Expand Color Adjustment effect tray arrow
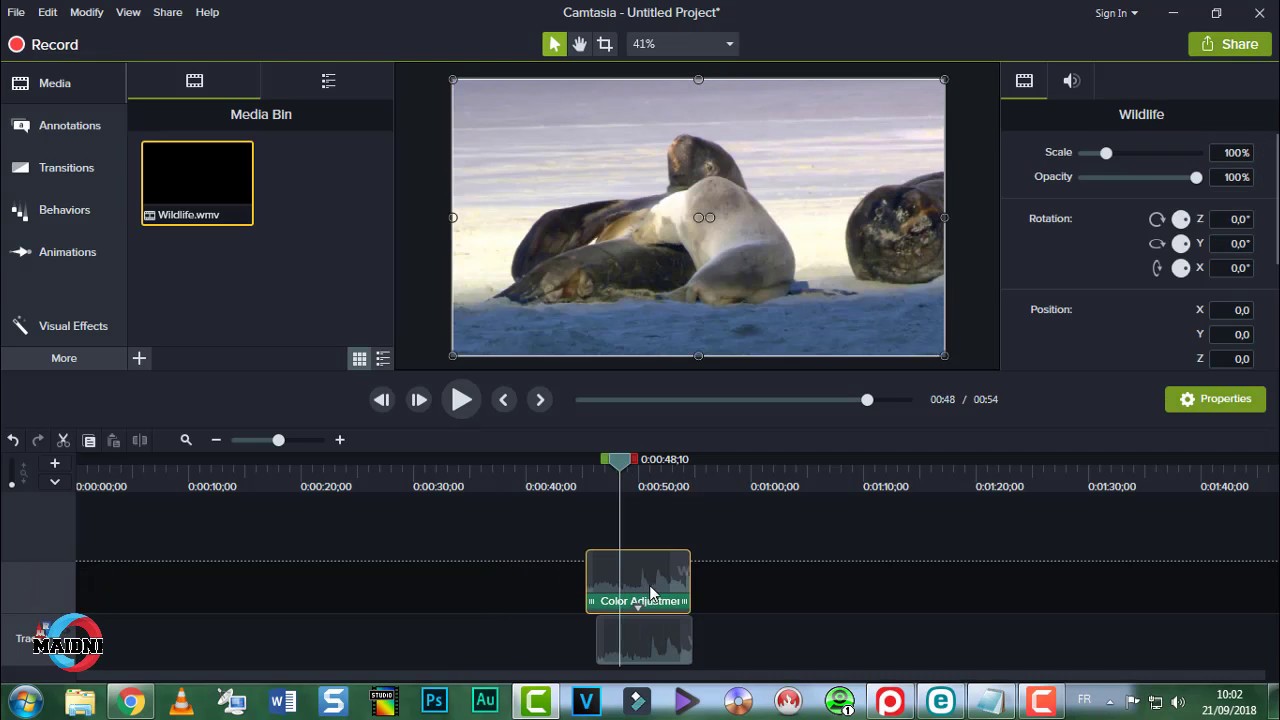This screenshot has height=720, width=1280. point(638,608)
